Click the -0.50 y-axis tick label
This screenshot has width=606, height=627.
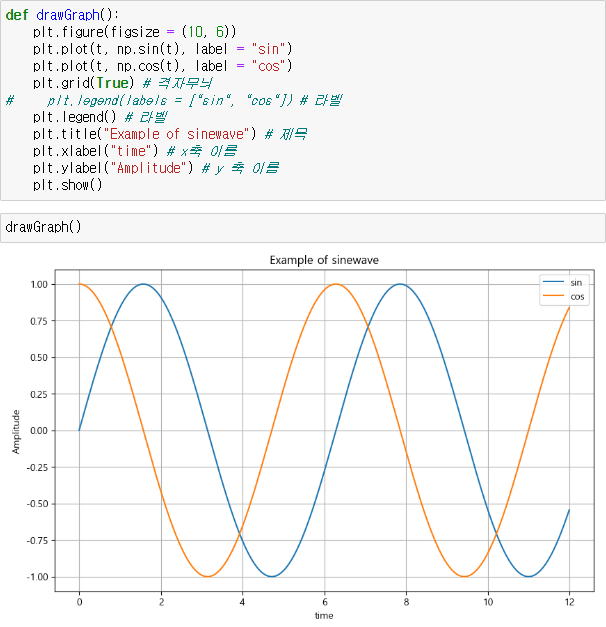point(37,504)
